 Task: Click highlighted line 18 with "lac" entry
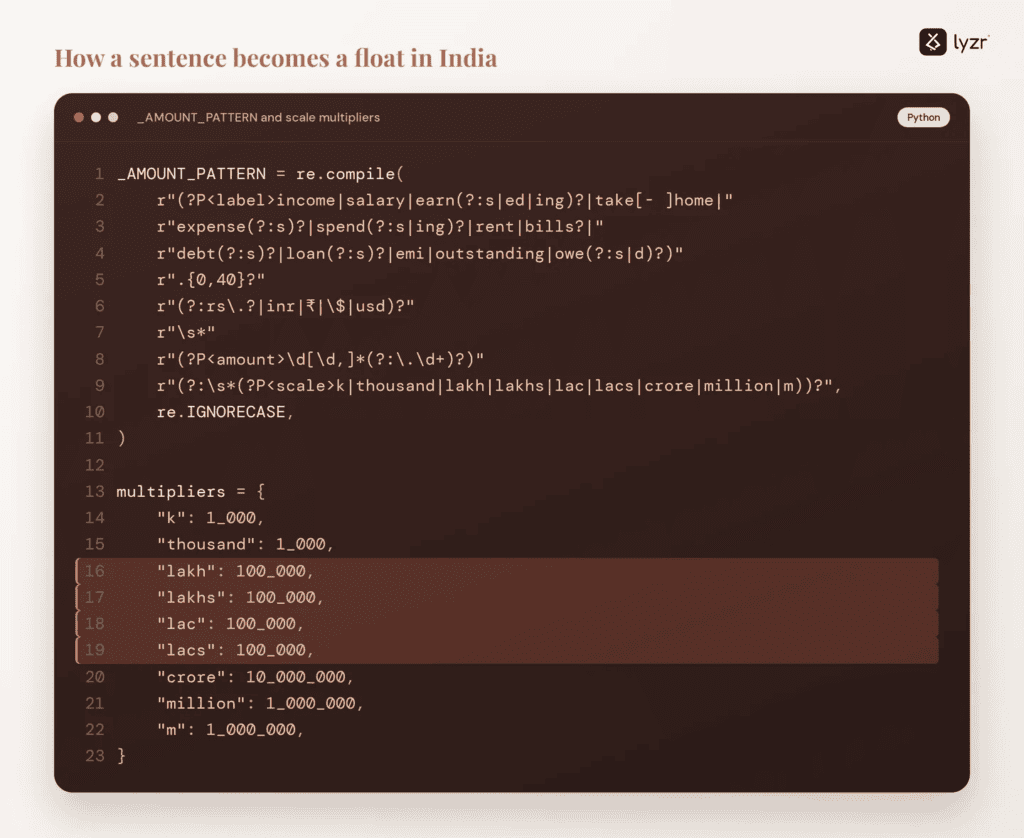click(507, 624)
